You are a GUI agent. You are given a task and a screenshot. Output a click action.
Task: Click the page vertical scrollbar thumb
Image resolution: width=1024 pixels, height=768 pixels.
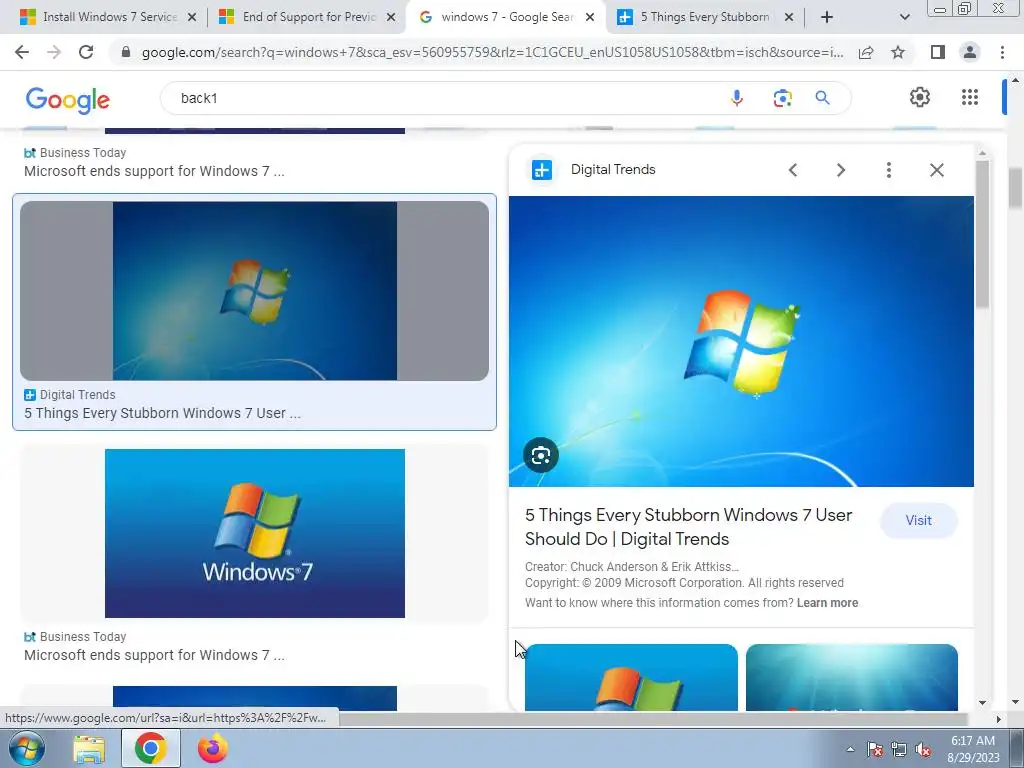(1015, 188)
